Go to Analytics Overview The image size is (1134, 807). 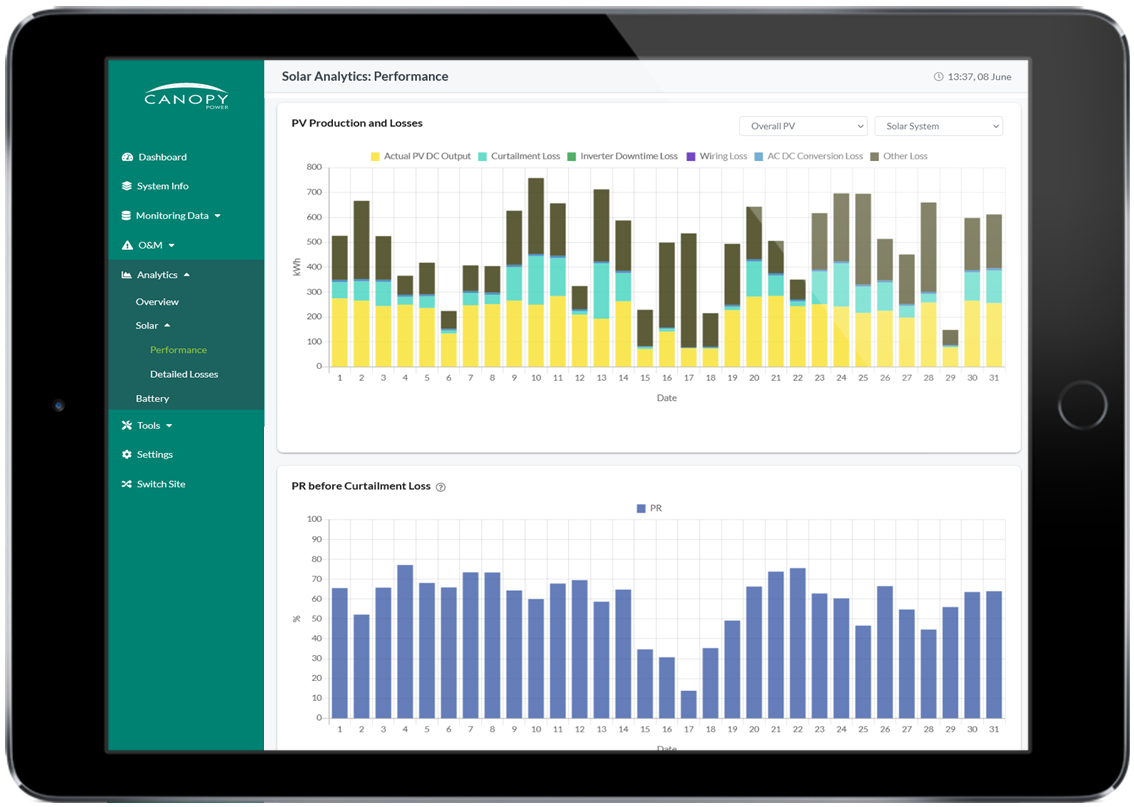coord(157,302)
